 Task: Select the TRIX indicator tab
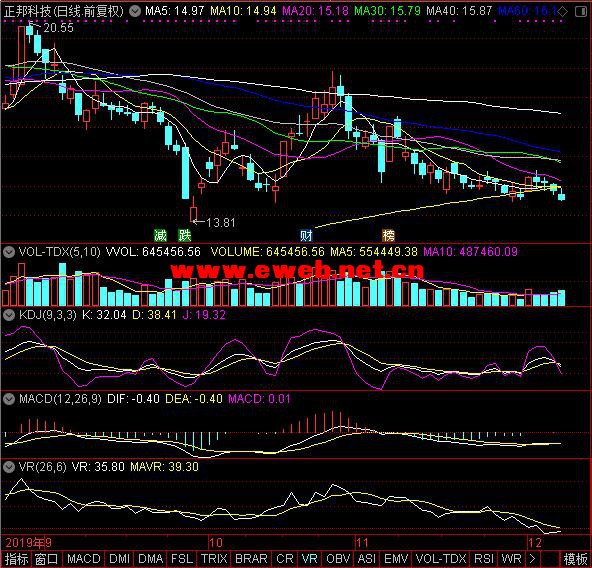214,559
